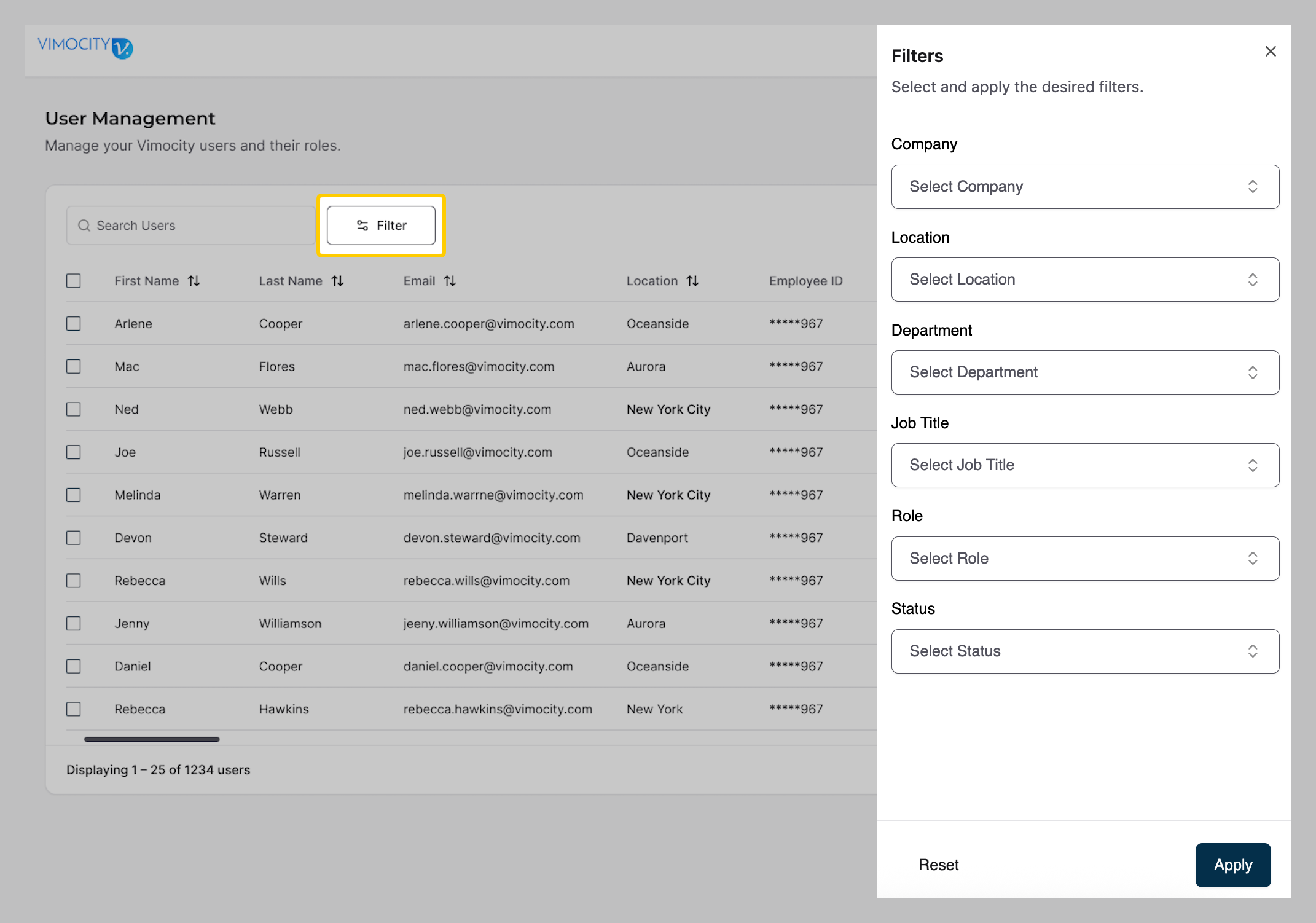Click daniel.cooper@vimocity.com email
This screenshot has width=1316, height=923.
[x=488, y=667]
